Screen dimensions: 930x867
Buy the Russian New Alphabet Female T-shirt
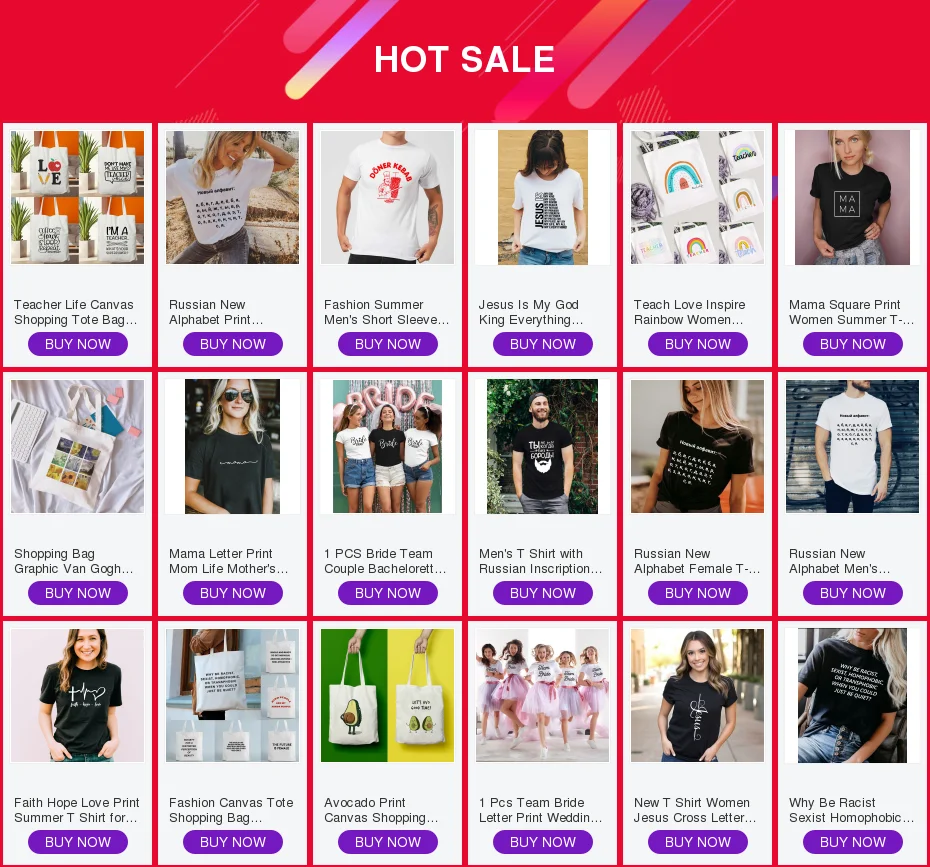pyautogui.click(x=698, y=593)
